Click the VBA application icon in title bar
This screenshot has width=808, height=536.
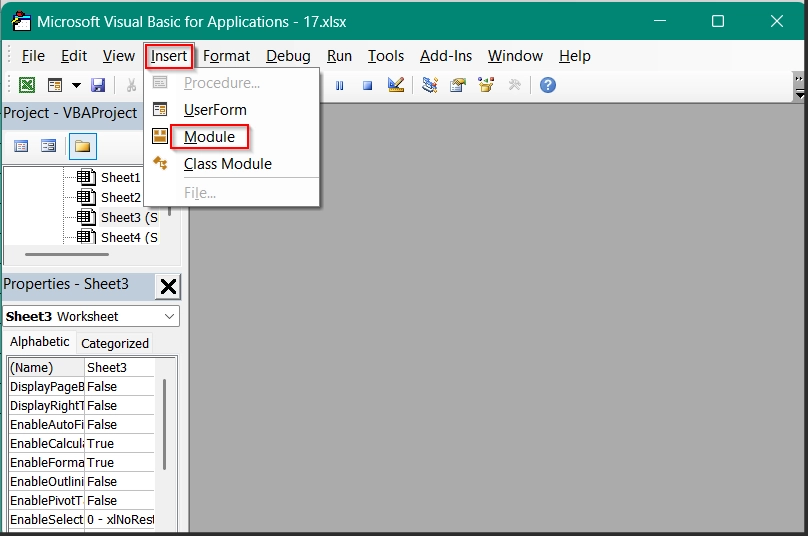21,21
